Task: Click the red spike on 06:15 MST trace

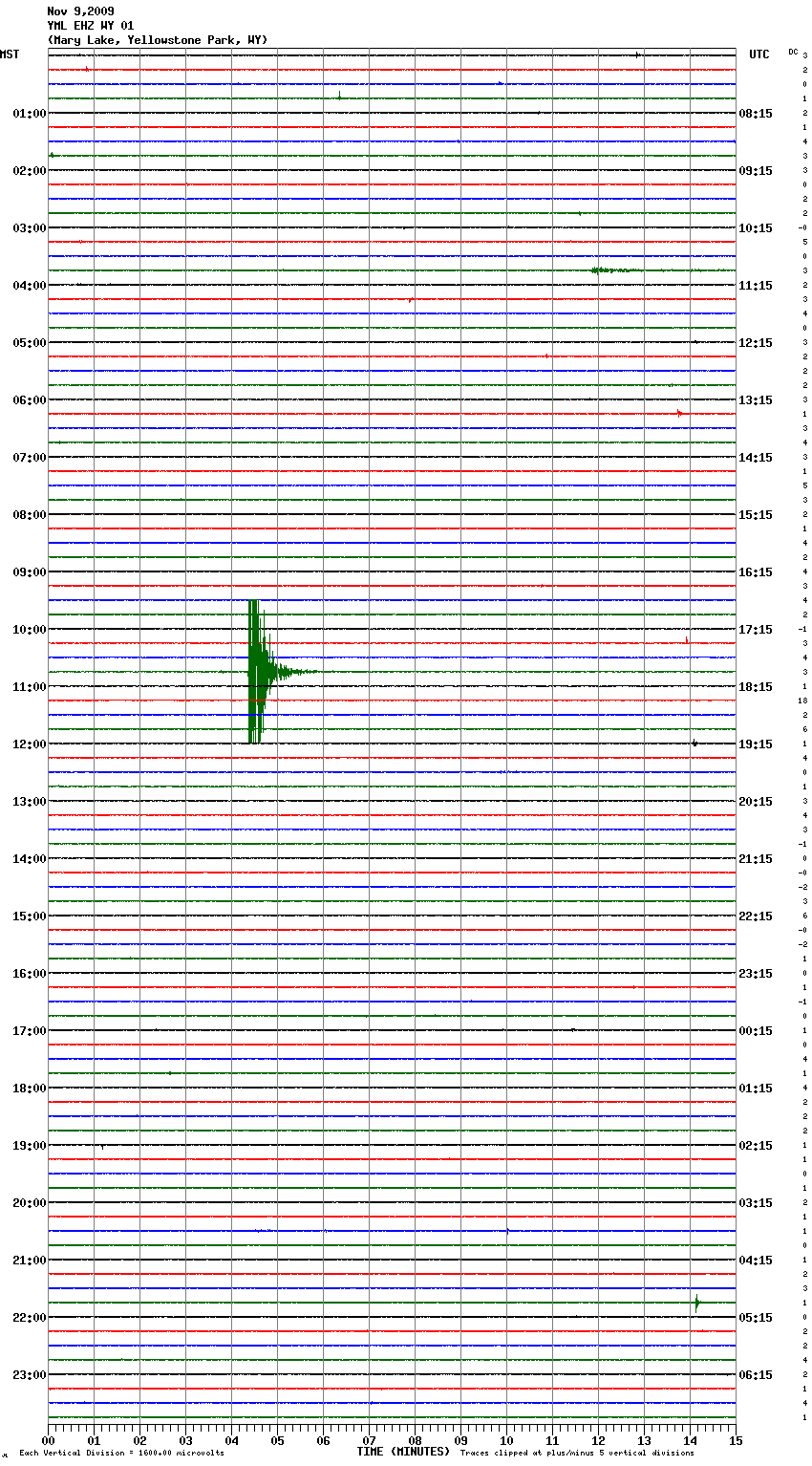Action: coord(679,414)
